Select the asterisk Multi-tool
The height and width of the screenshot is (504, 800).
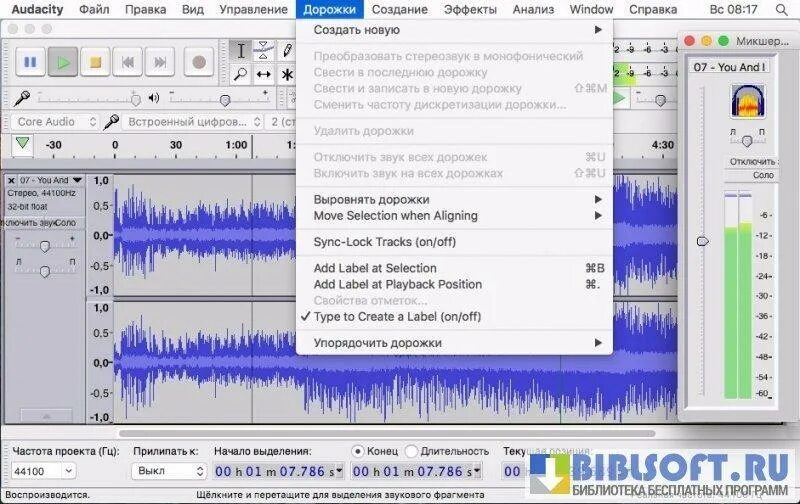(x=287, y=74)
